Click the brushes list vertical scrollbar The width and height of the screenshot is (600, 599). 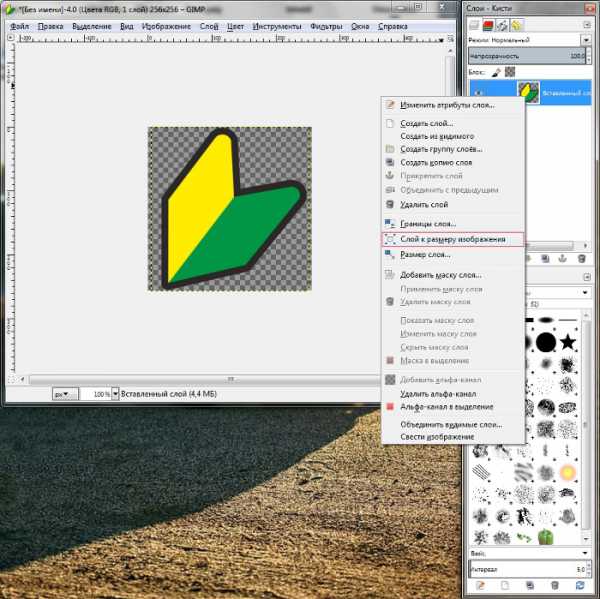click(586, 426)
